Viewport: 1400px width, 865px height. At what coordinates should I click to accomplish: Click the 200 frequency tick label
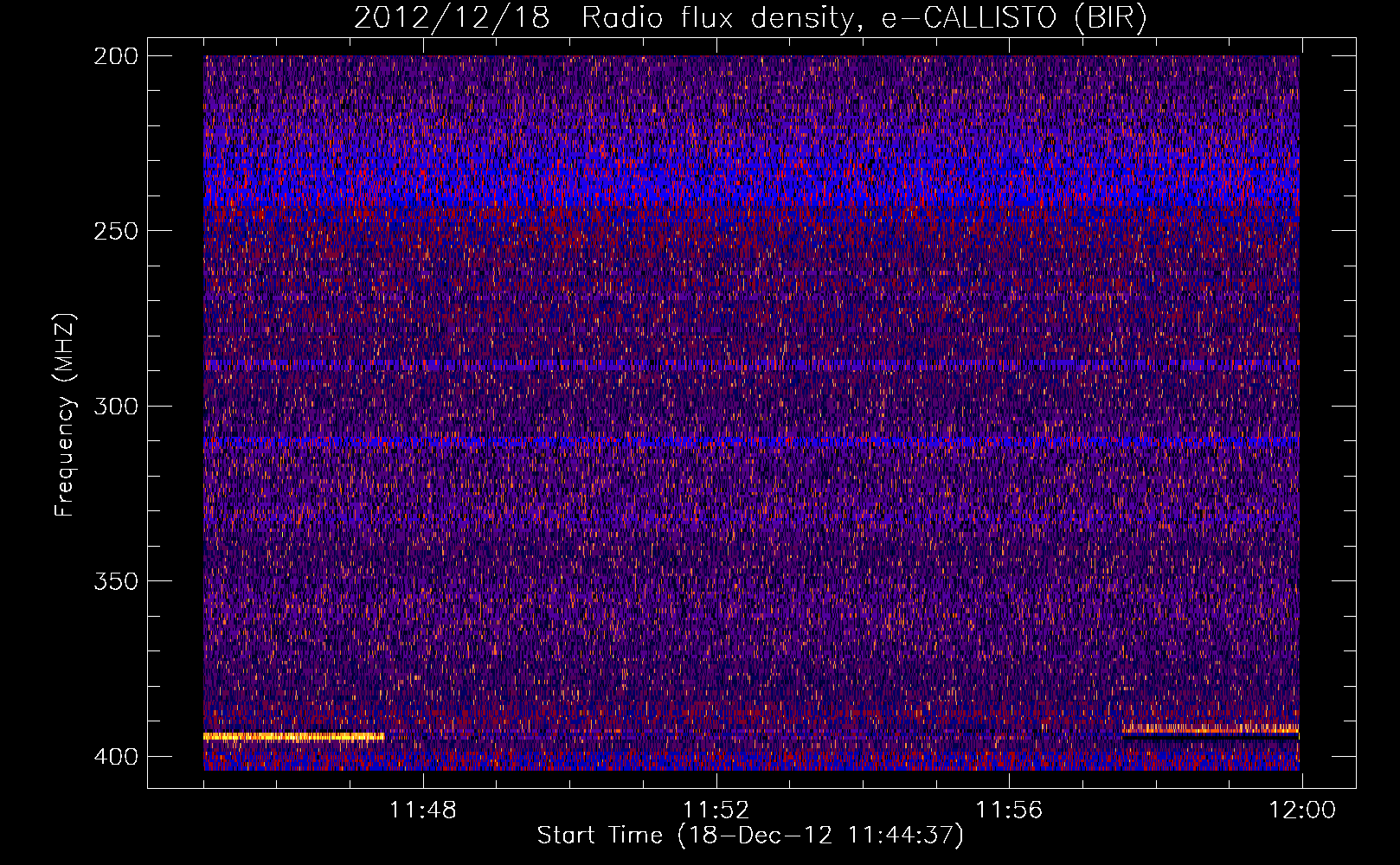(x=115, y=55)
